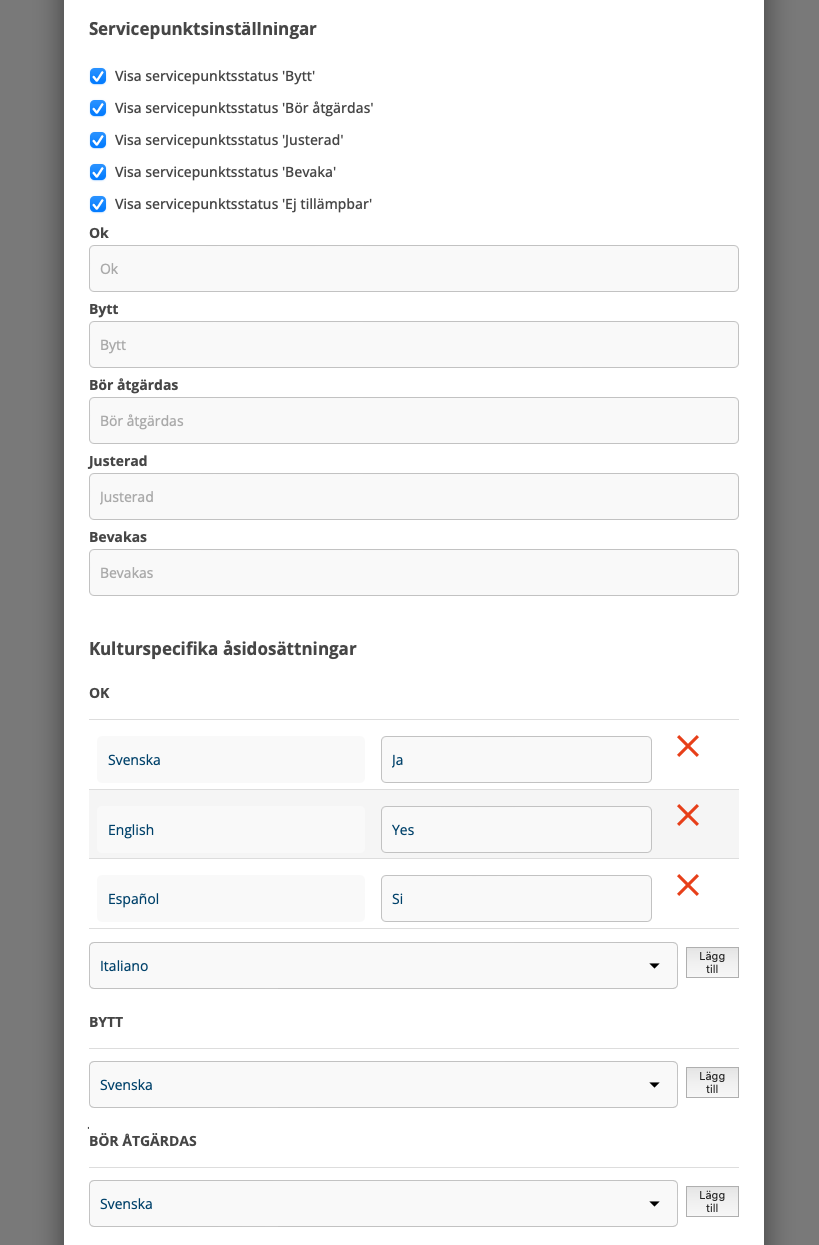Screen dimensions: 819x1245
Task: Open the Italiano language dropdown under OK
Action: pyautogui.click(x=383, y=966)
